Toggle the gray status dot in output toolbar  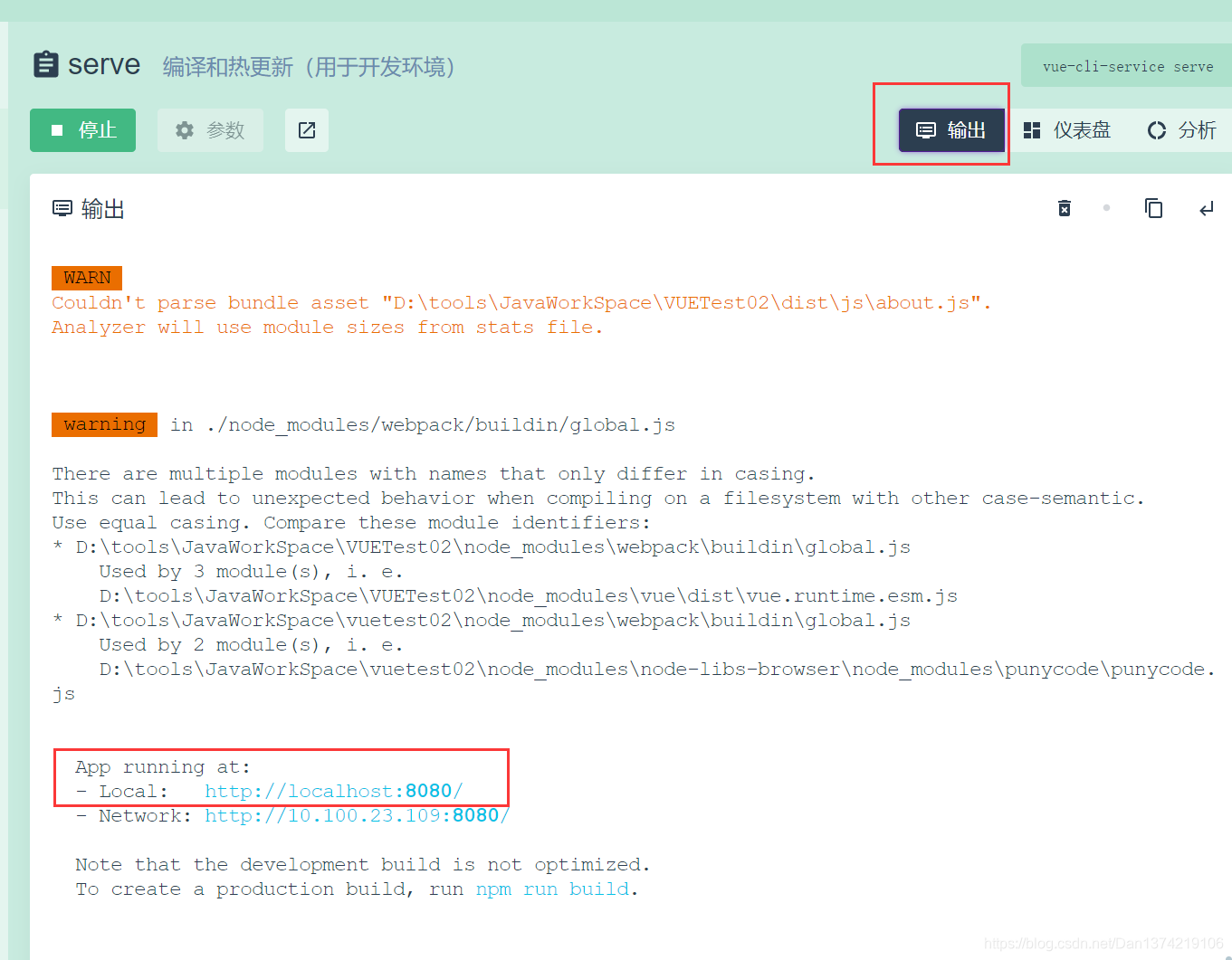point(1106,208)
